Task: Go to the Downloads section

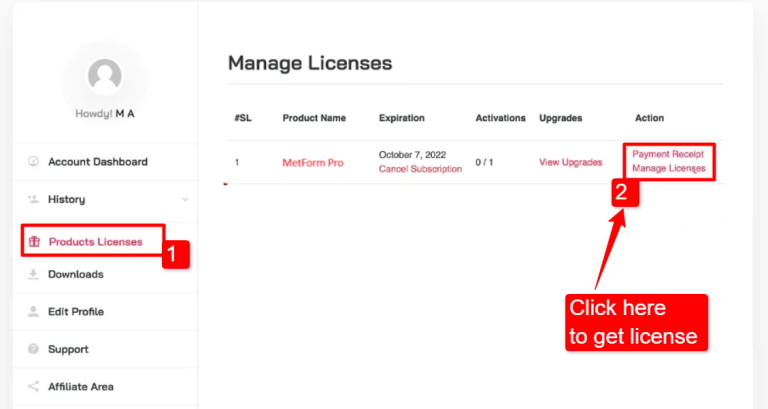Action: tap(75, 274)
